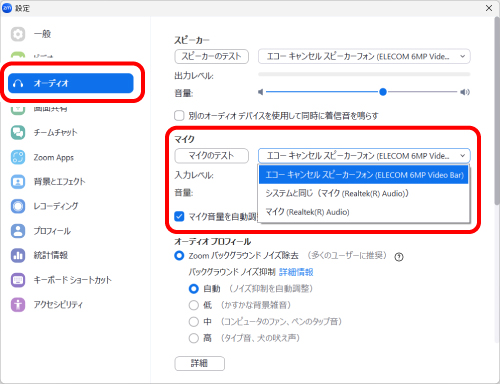The image size is (500, 384).
Task: Click the help question mark icon
Action: (x=399, y=257)
